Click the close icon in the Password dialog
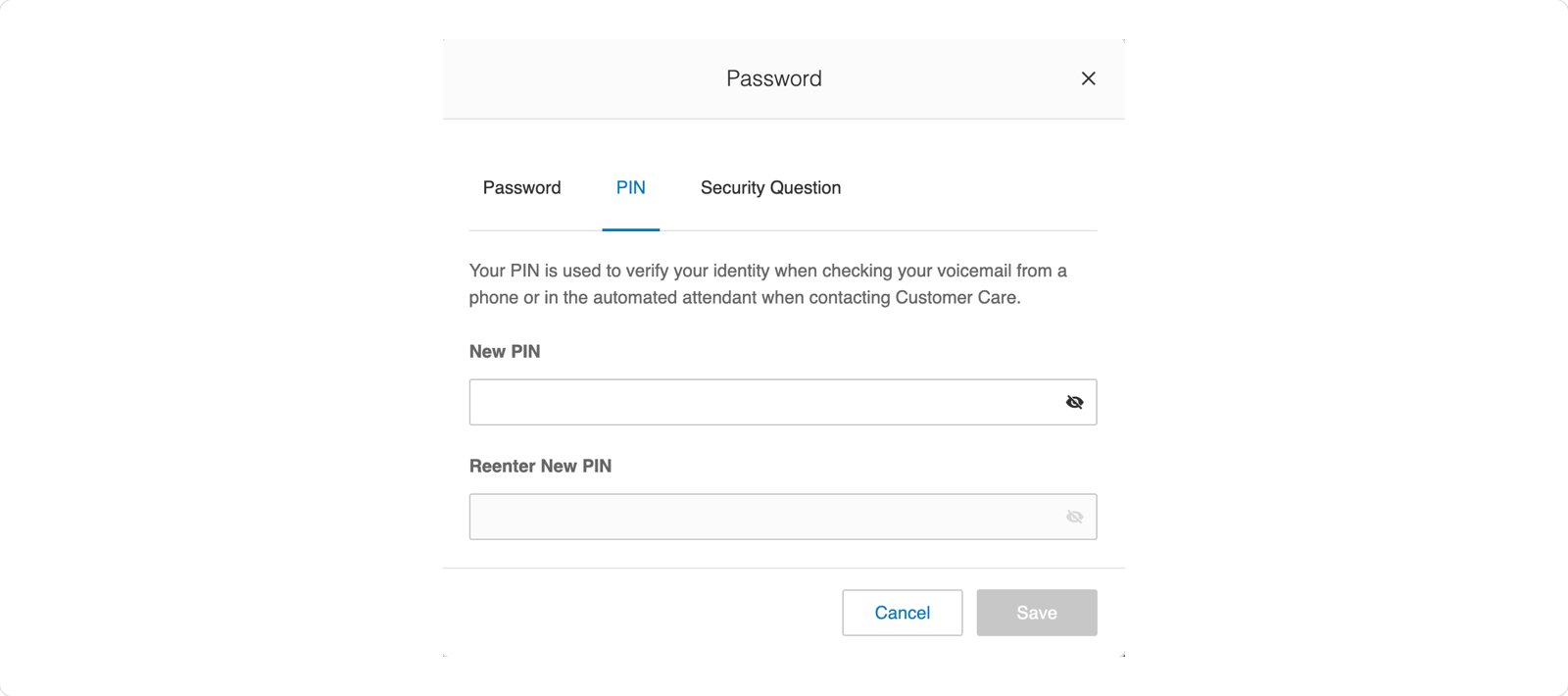The image size is (1568, 696). click(x=1088, y=78)
